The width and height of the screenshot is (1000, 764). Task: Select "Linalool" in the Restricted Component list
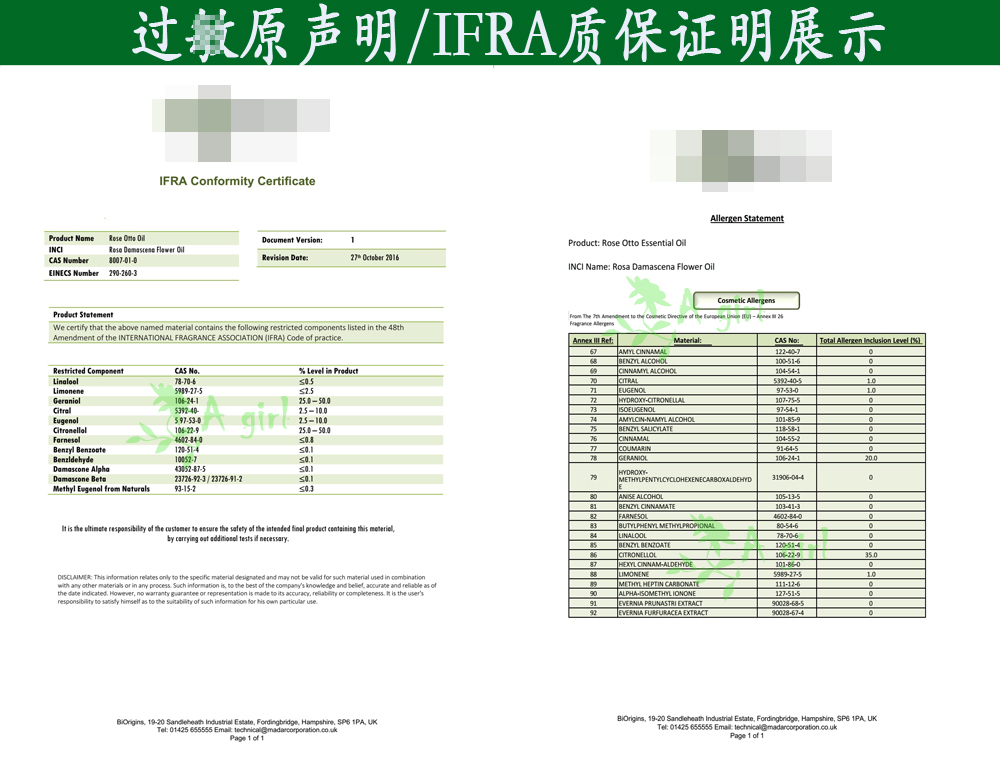coord(66,381)
